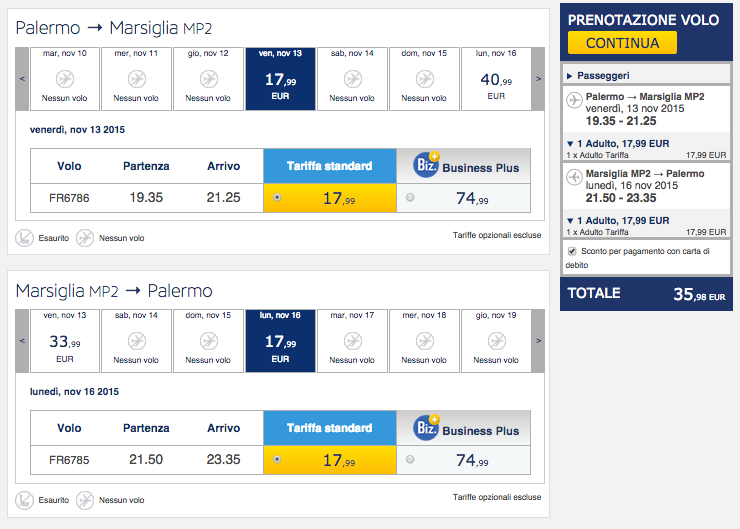Click Biz Plus icon in return fare header
The height and width of the screenshot is (529, 740).
[x=425, y=428]
